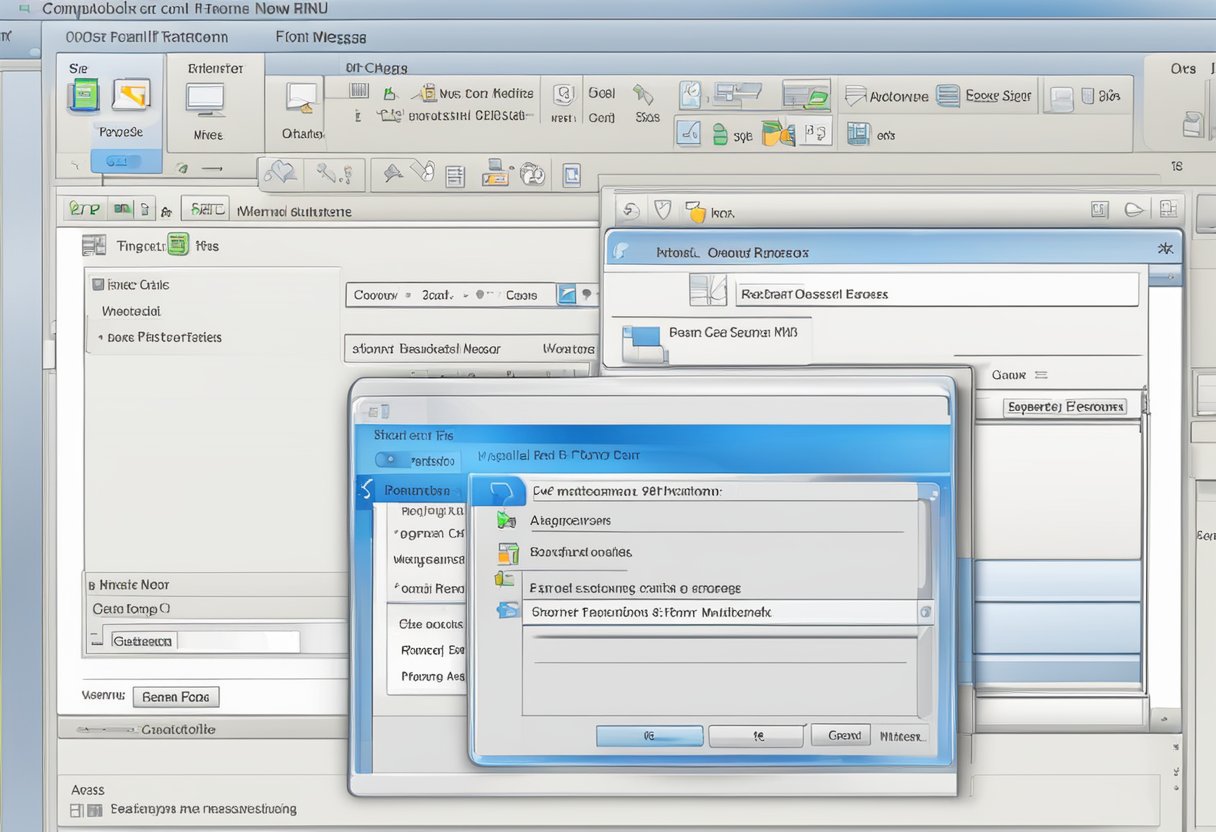1216x832 pixels.
Task: Open the Coouv dropdown combo box
Action: (460, 295)
